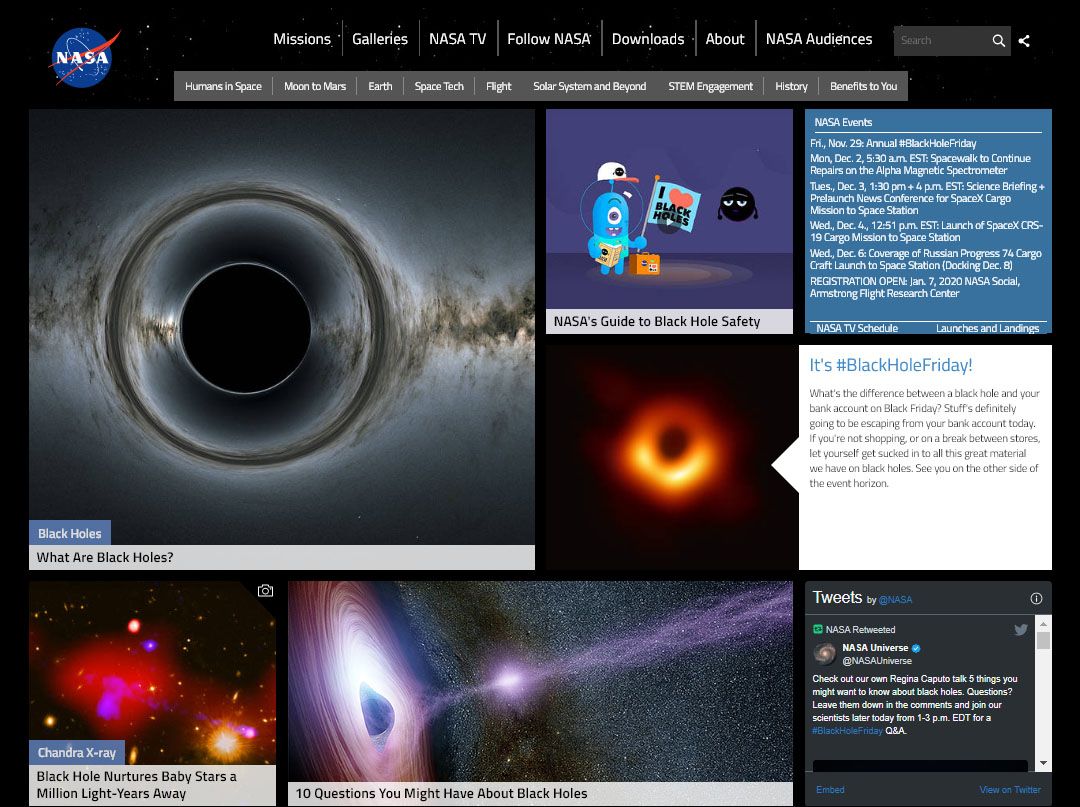Click the verified badge next to NASA Universe
Screen dimensions: 1080x807
point(916,648)
